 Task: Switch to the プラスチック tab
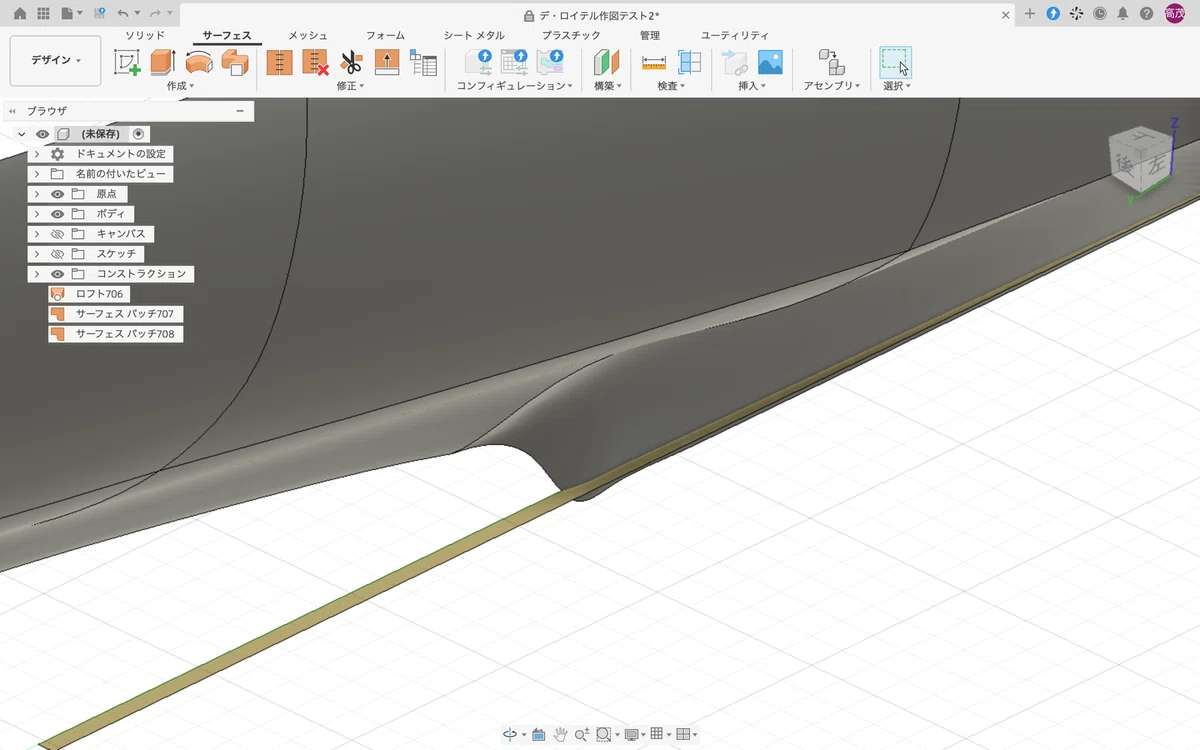pyautogui.click(x=571, y=35)
